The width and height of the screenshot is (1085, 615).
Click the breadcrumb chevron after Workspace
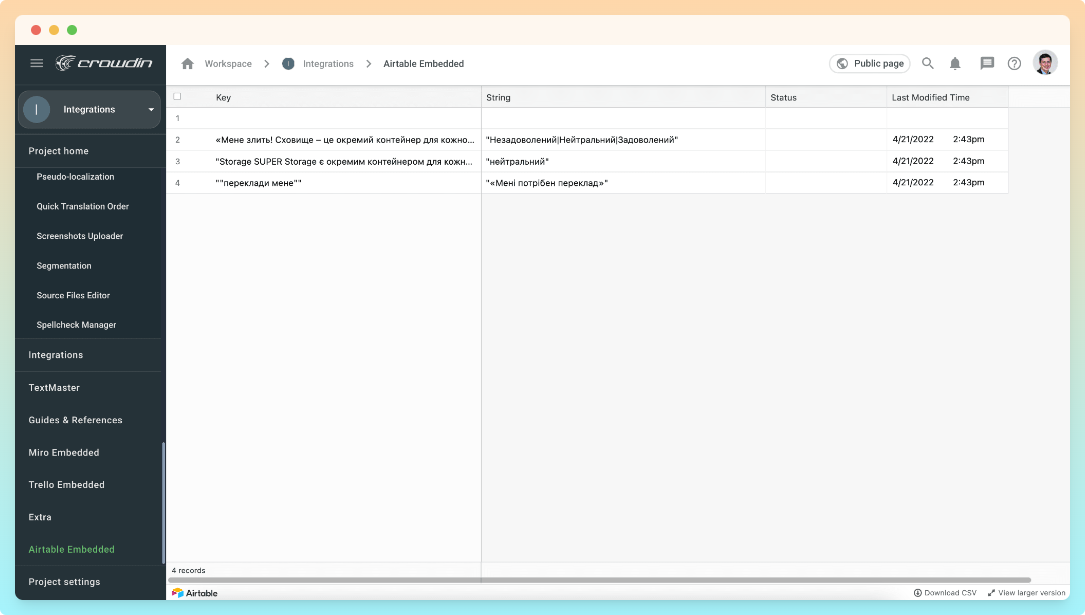[x=266, y=64]
